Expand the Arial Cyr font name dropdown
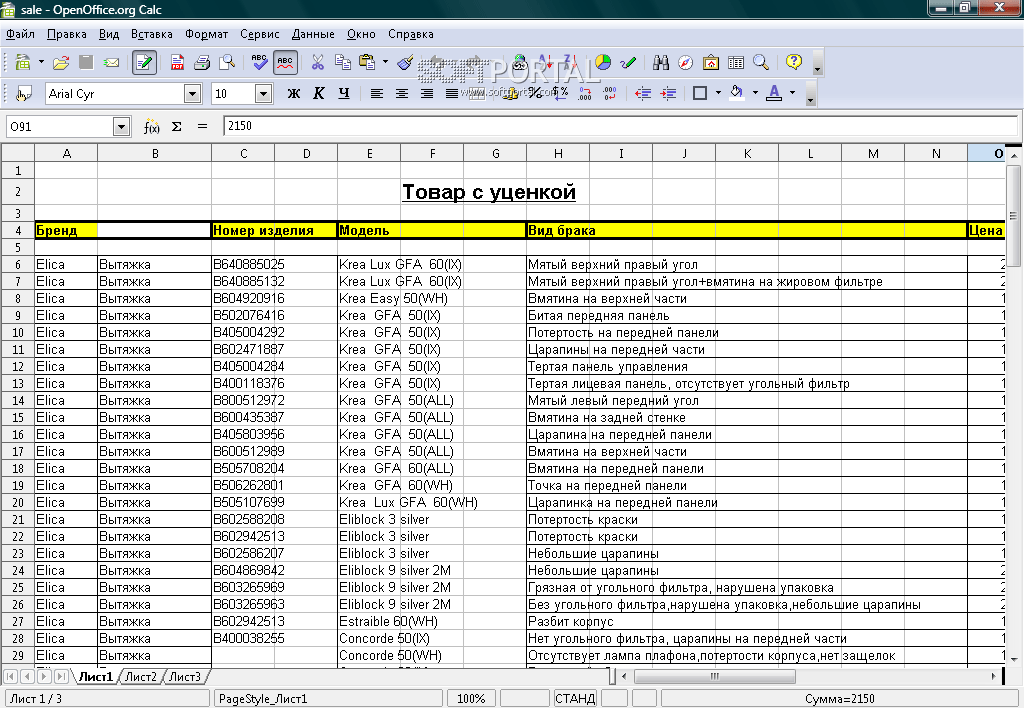Image resolution: width=1024 pixels, height=708 pixels. pyautogui.click(x=192, y=94)
